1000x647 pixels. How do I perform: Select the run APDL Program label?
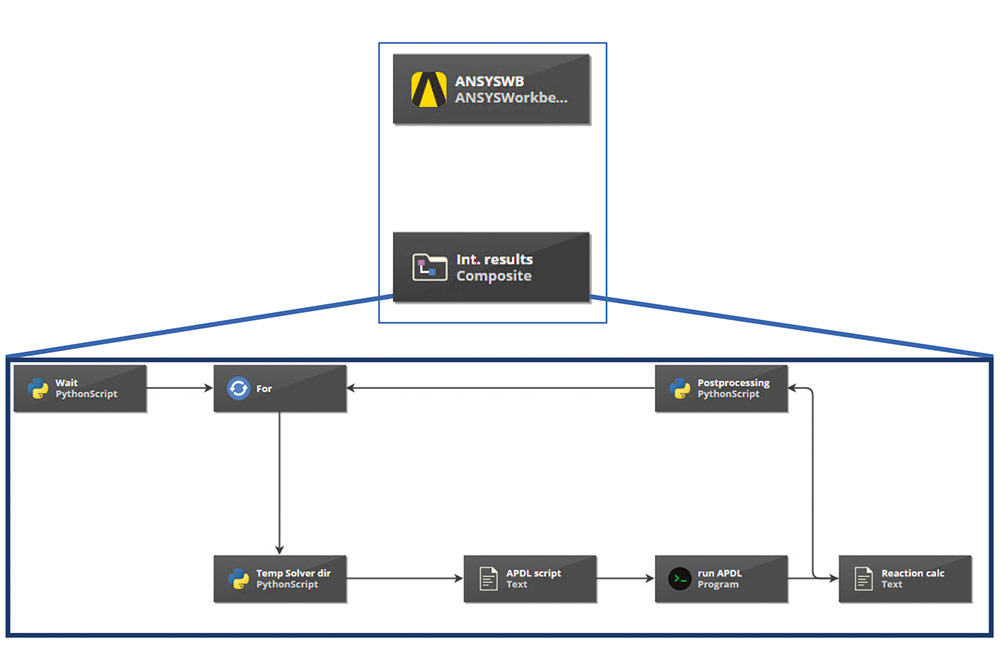pyautogui.click(x=719, y=579)
